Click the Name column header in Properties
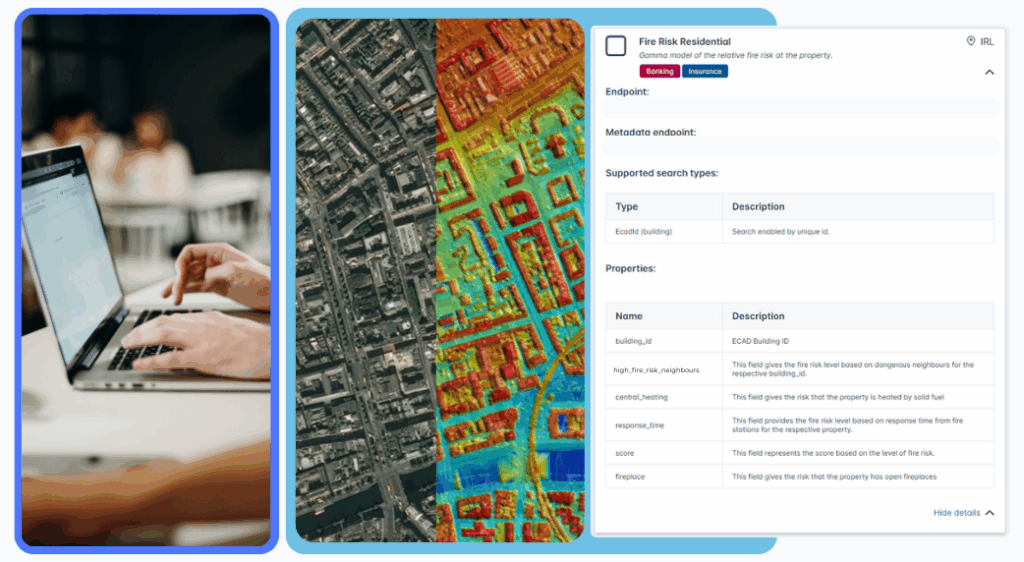 [x=629, y=316]
